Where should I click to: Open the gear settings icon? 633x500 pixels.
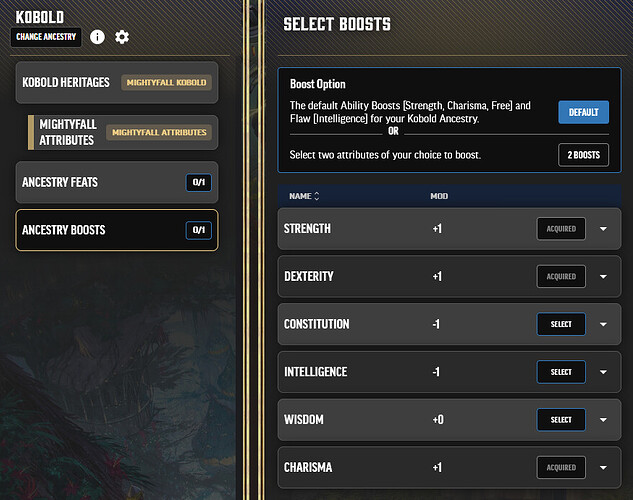pyautogui.click(x=122, y=37)
